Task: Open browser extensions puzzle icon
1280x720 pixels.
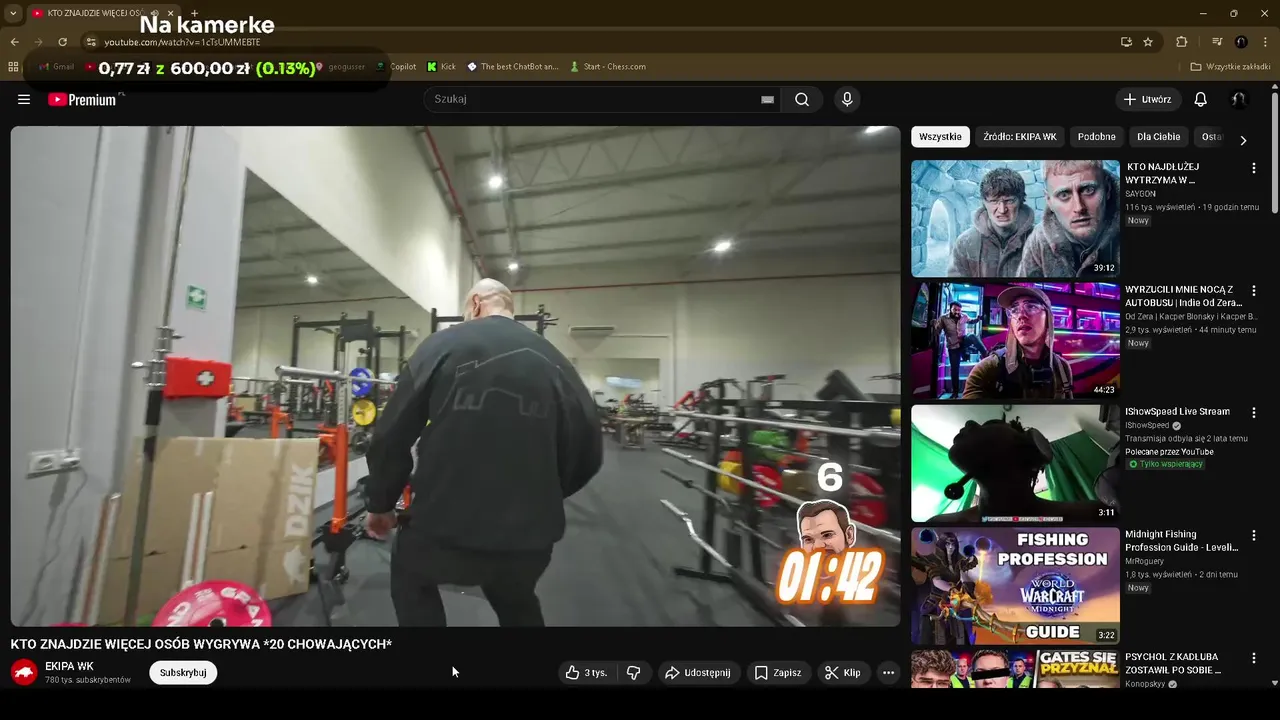Action: pos(1181,42)
